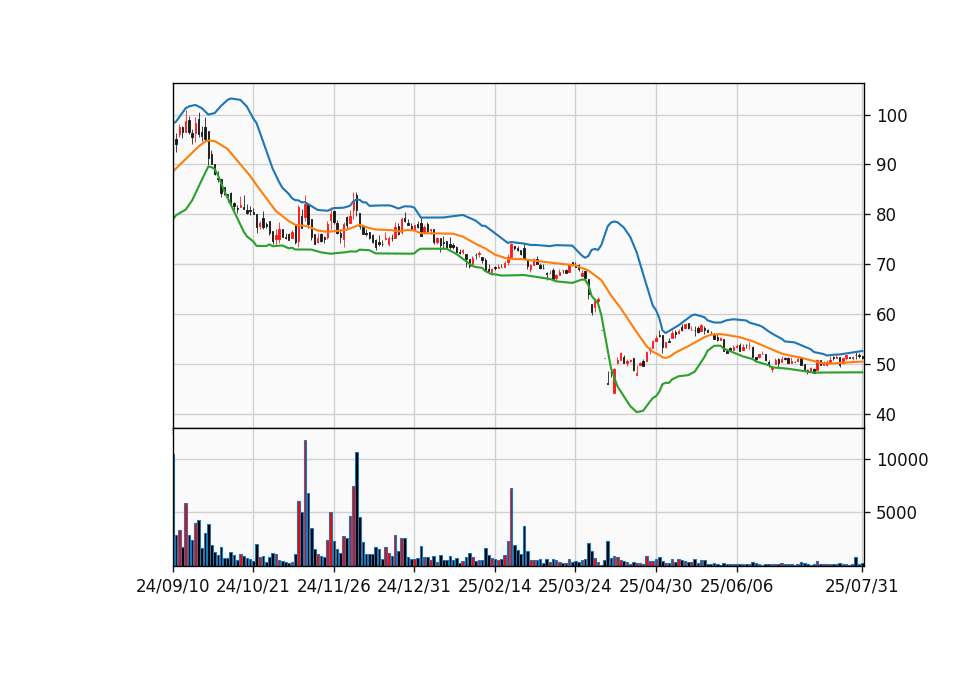Click the 25/07/31 date label

862,587
